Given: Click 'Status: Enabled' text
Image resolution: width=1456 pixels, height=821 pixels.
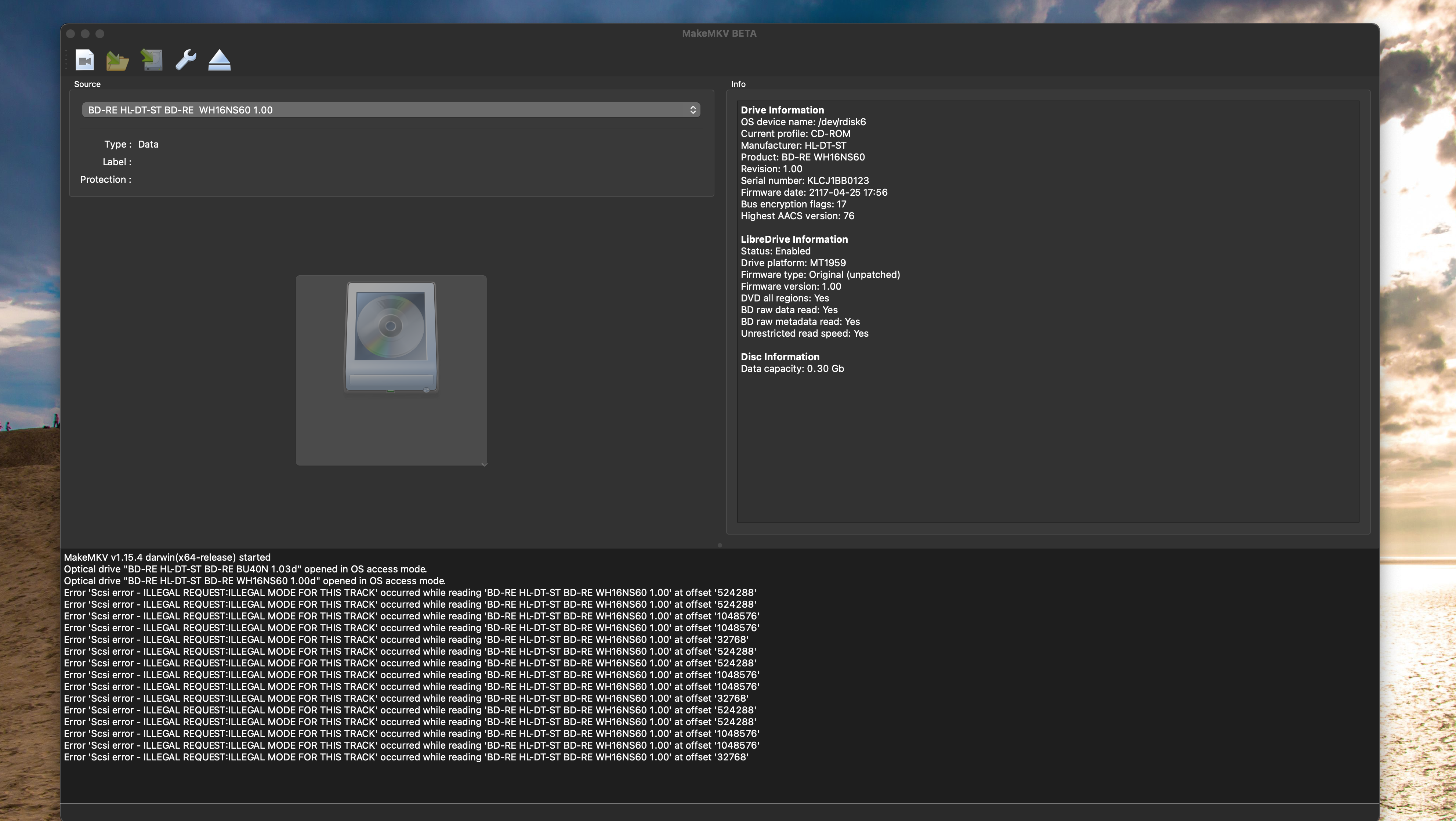Looking at the screenshot, I should pyautogui.click(x=775, y=251).
